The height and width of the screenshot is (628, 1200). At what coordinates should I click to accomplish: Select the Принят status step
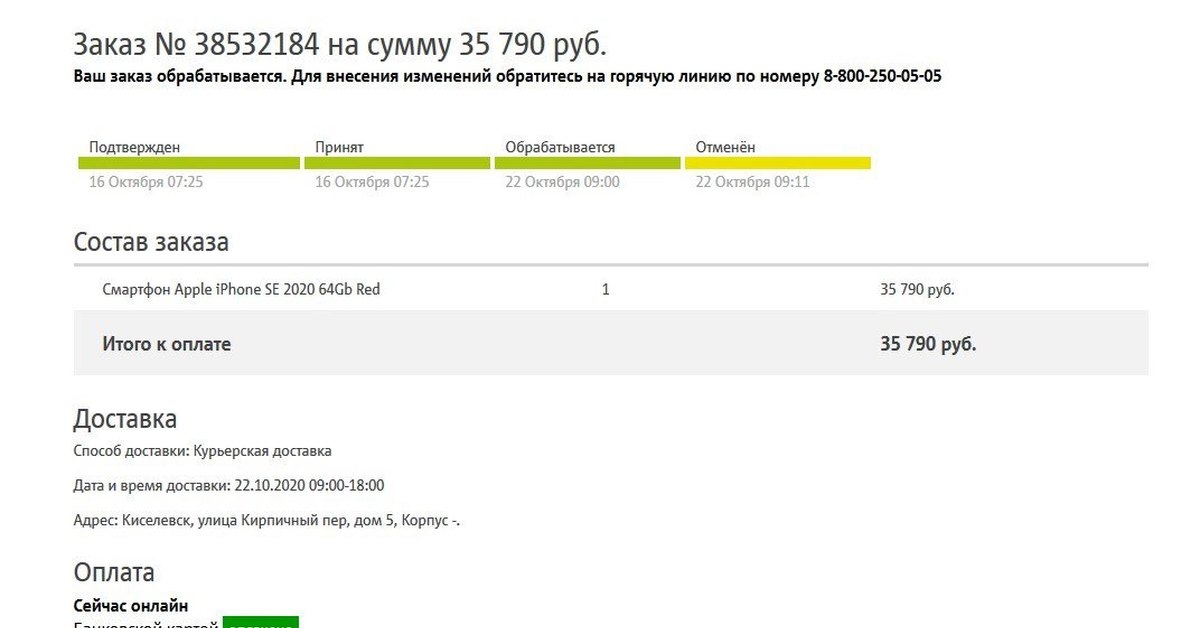(339, 147)
